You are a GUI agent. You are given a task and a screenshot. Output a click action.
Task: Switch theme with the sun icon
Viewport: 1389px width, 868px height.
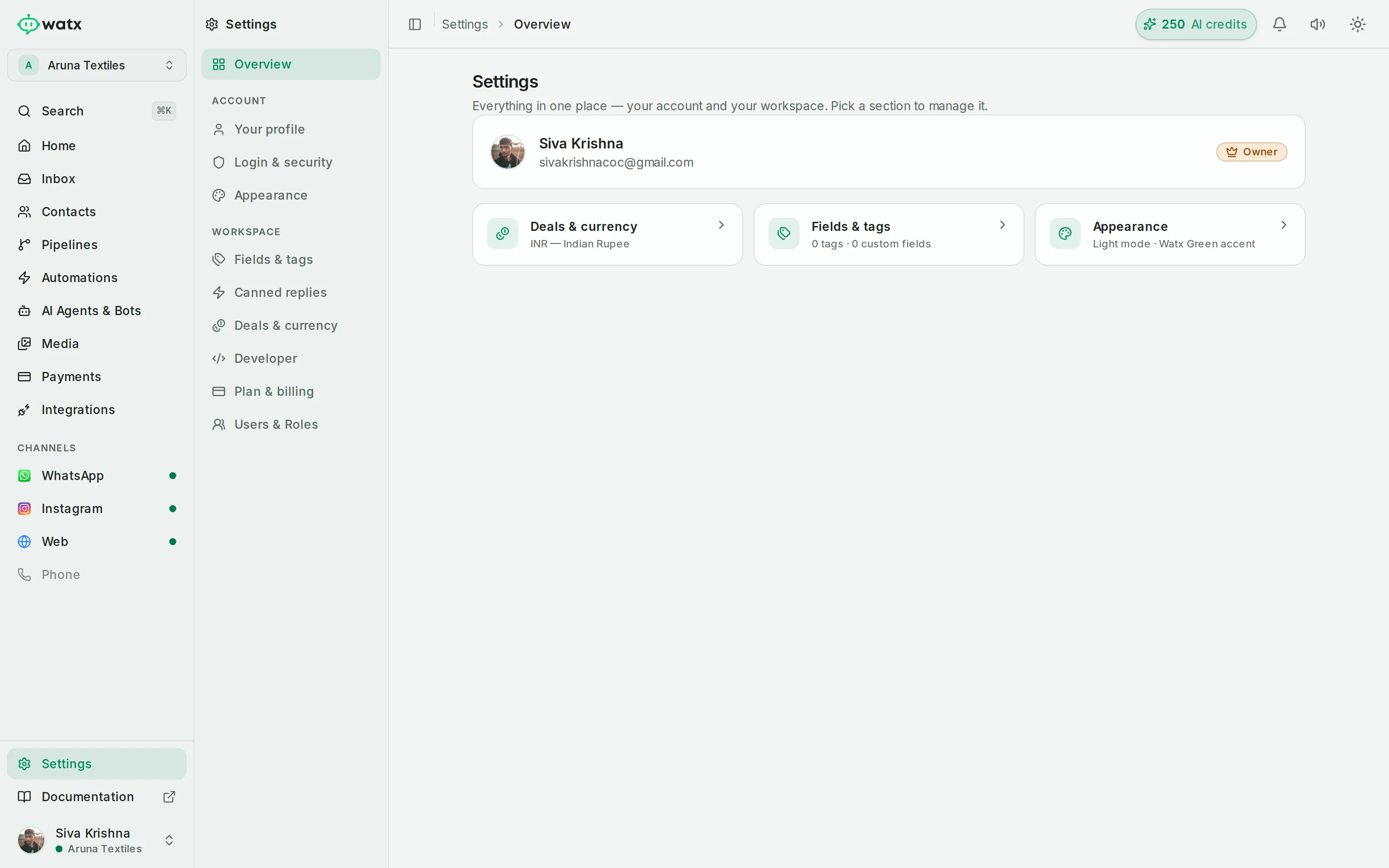tap(1357, 24)
